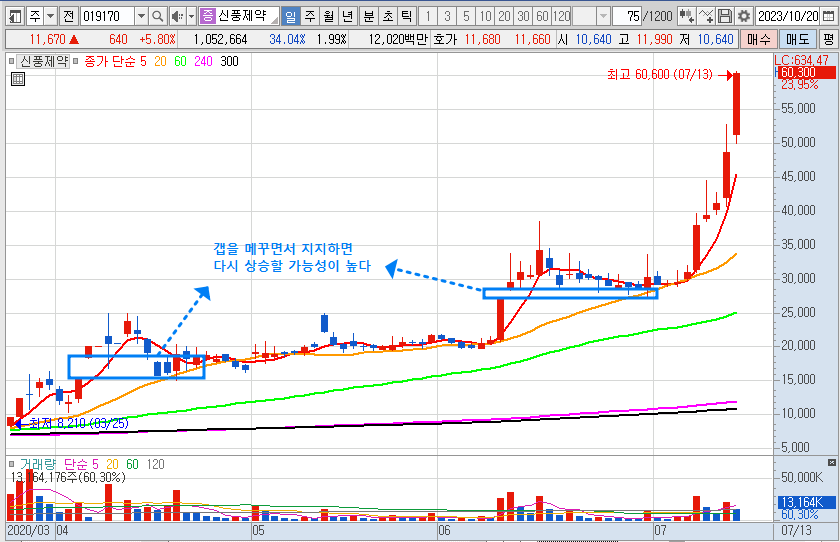Save chart with the floppy disk icon

pyautogui.click(x=725, y=16)
